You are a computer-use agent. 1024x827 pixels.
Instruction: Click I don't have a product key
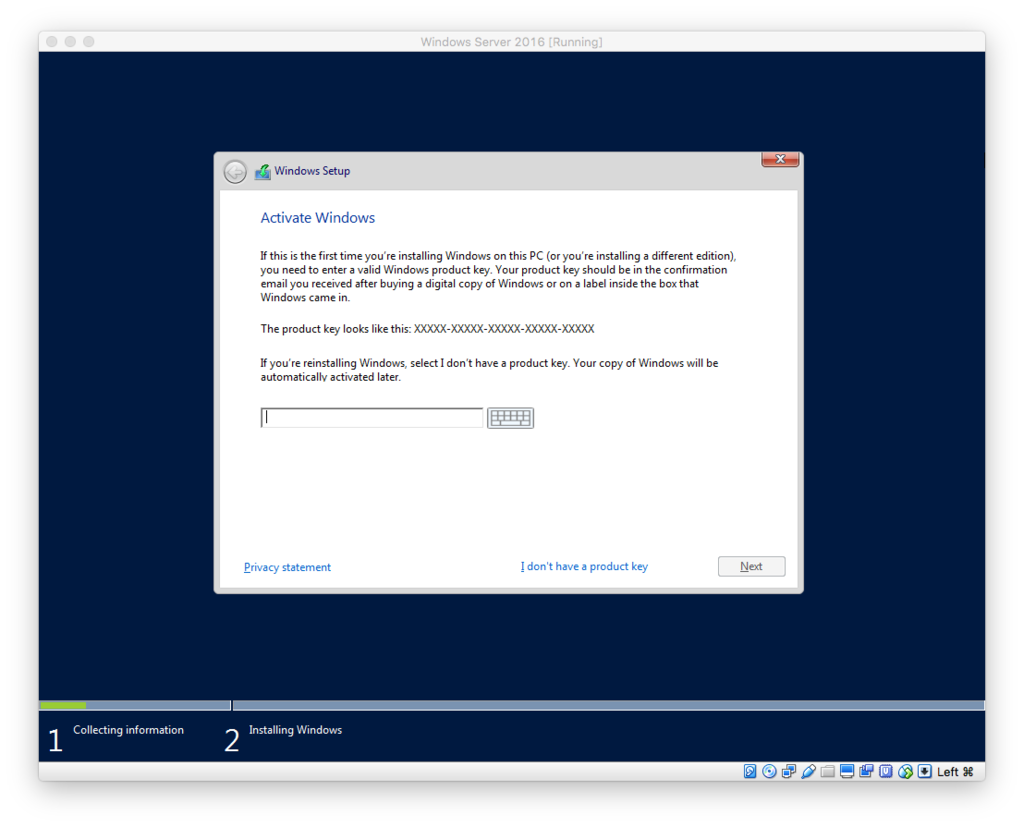pyautogui.click(x=584, y=566)
